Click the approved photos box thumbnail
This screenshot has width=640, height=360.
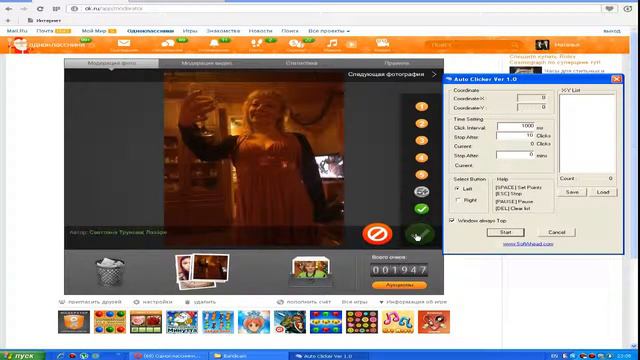310,271
